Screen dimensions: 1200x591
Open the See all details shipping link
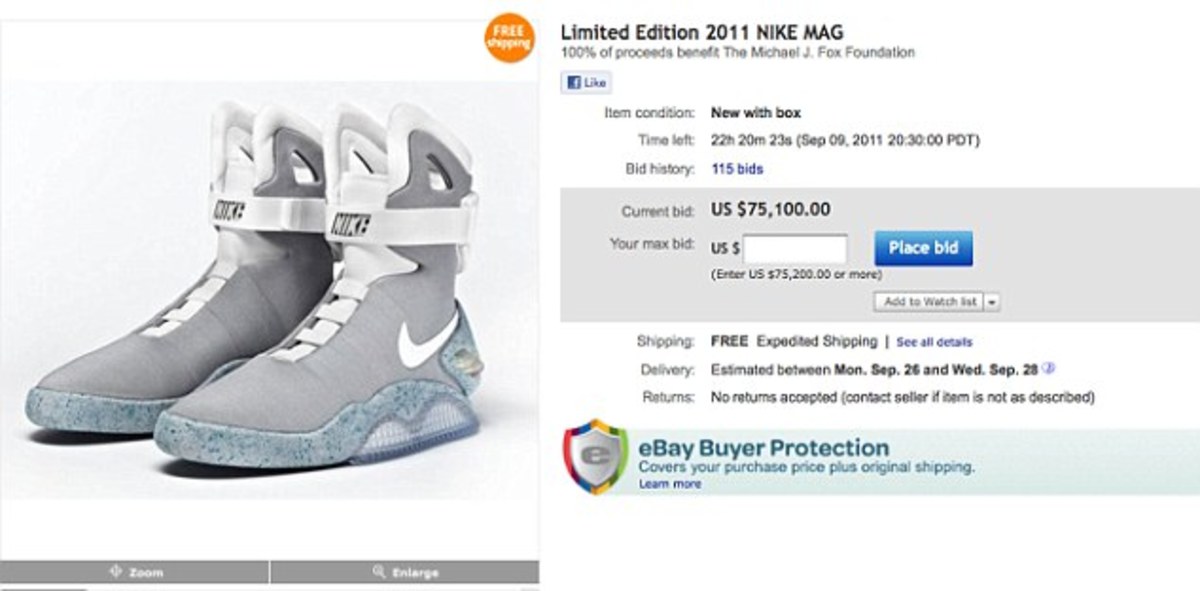coord(934,342)
